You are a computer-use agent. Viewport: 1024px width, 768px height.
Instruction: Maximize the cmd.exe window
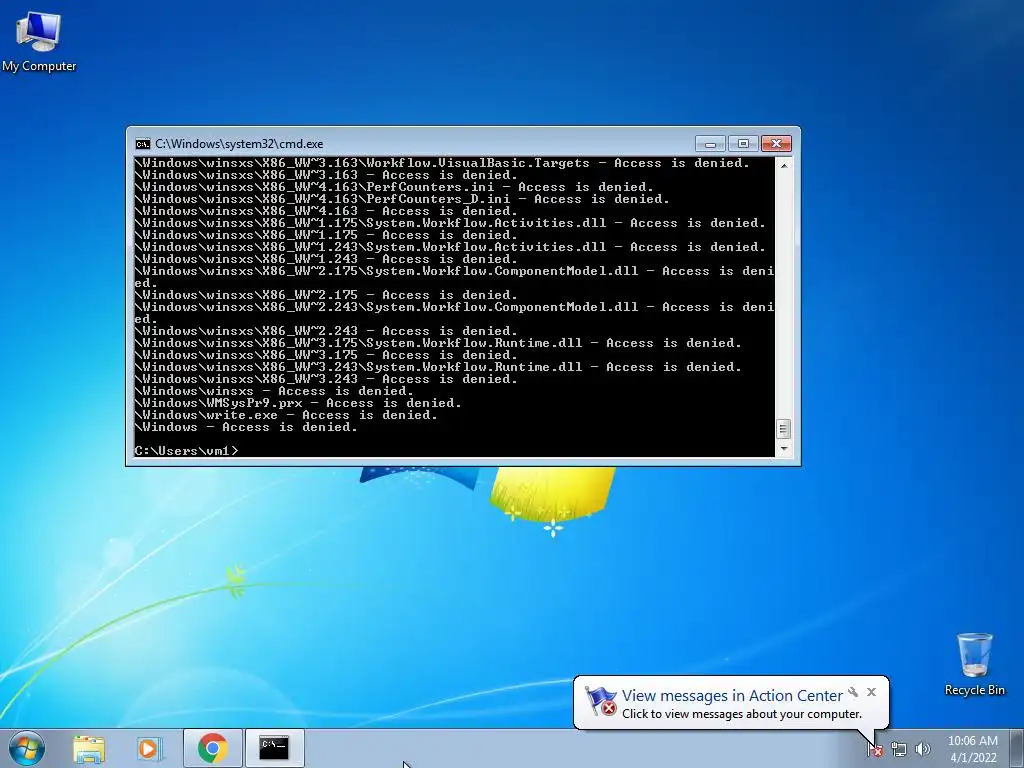[743, 144]
